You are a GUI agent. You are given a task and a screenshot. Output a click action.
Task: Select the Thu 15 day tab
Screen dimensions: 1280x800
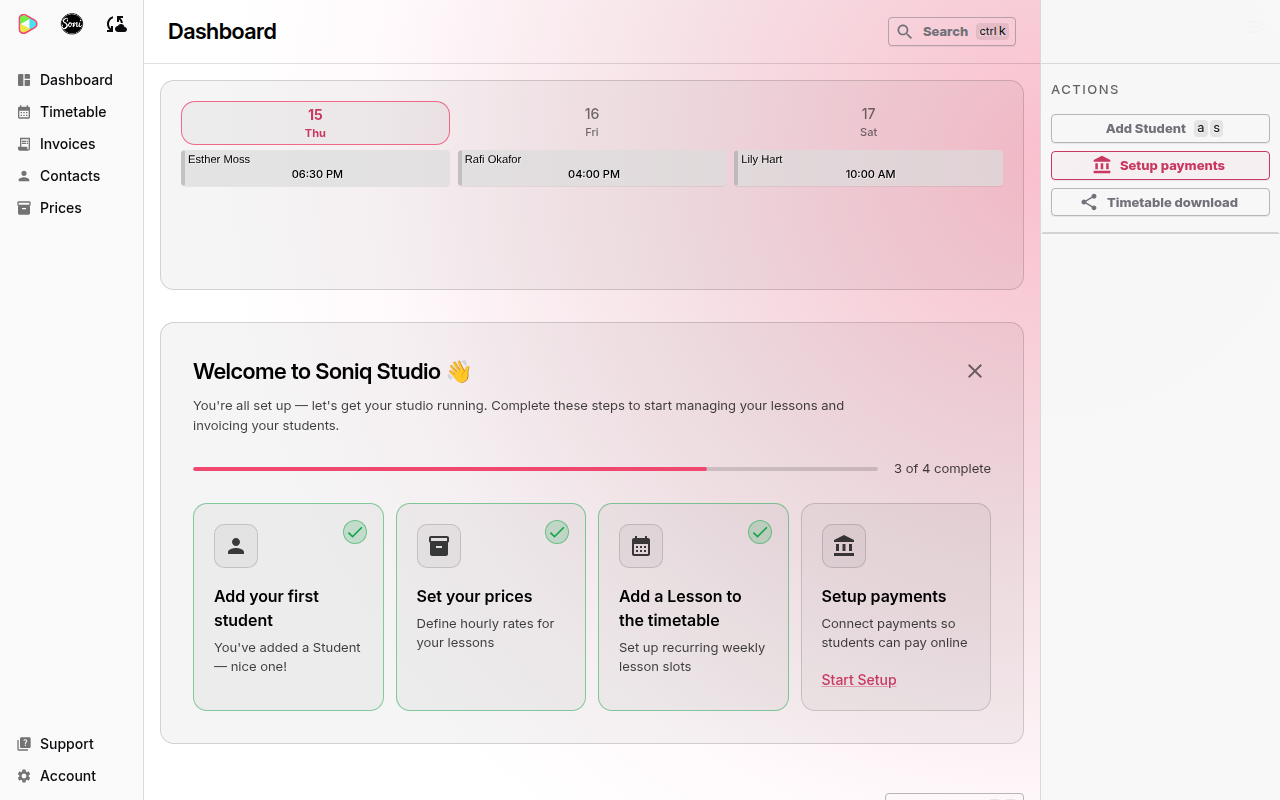pos(315,123)
